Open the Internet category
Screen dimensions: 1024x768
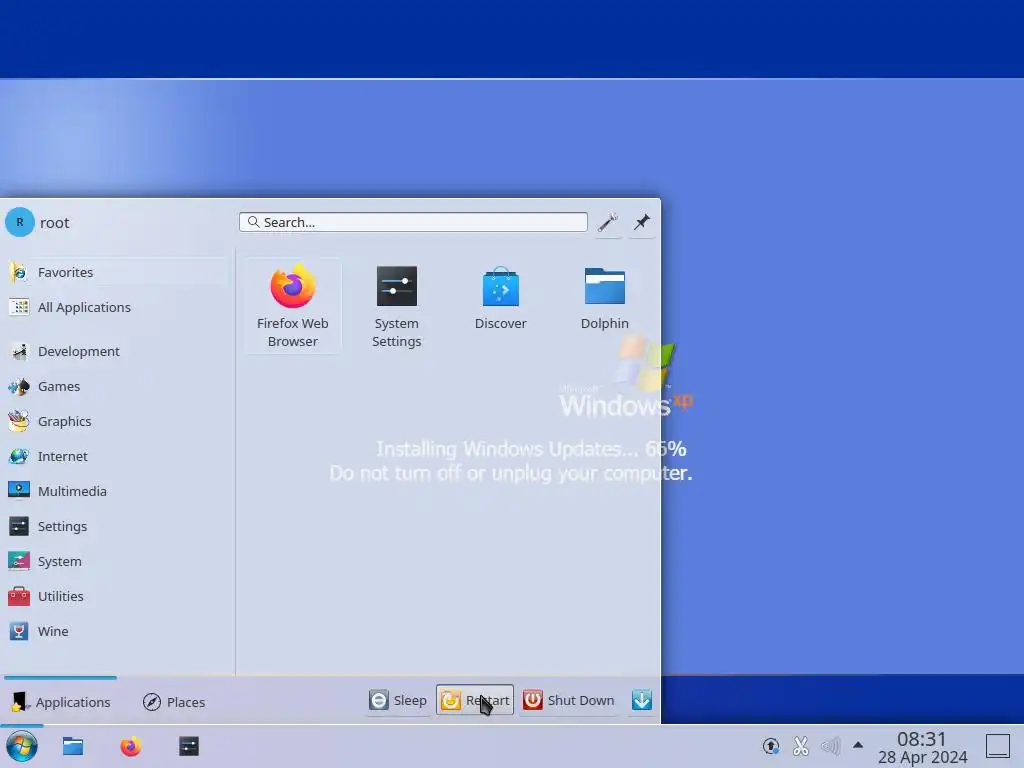tap(116, 456)
